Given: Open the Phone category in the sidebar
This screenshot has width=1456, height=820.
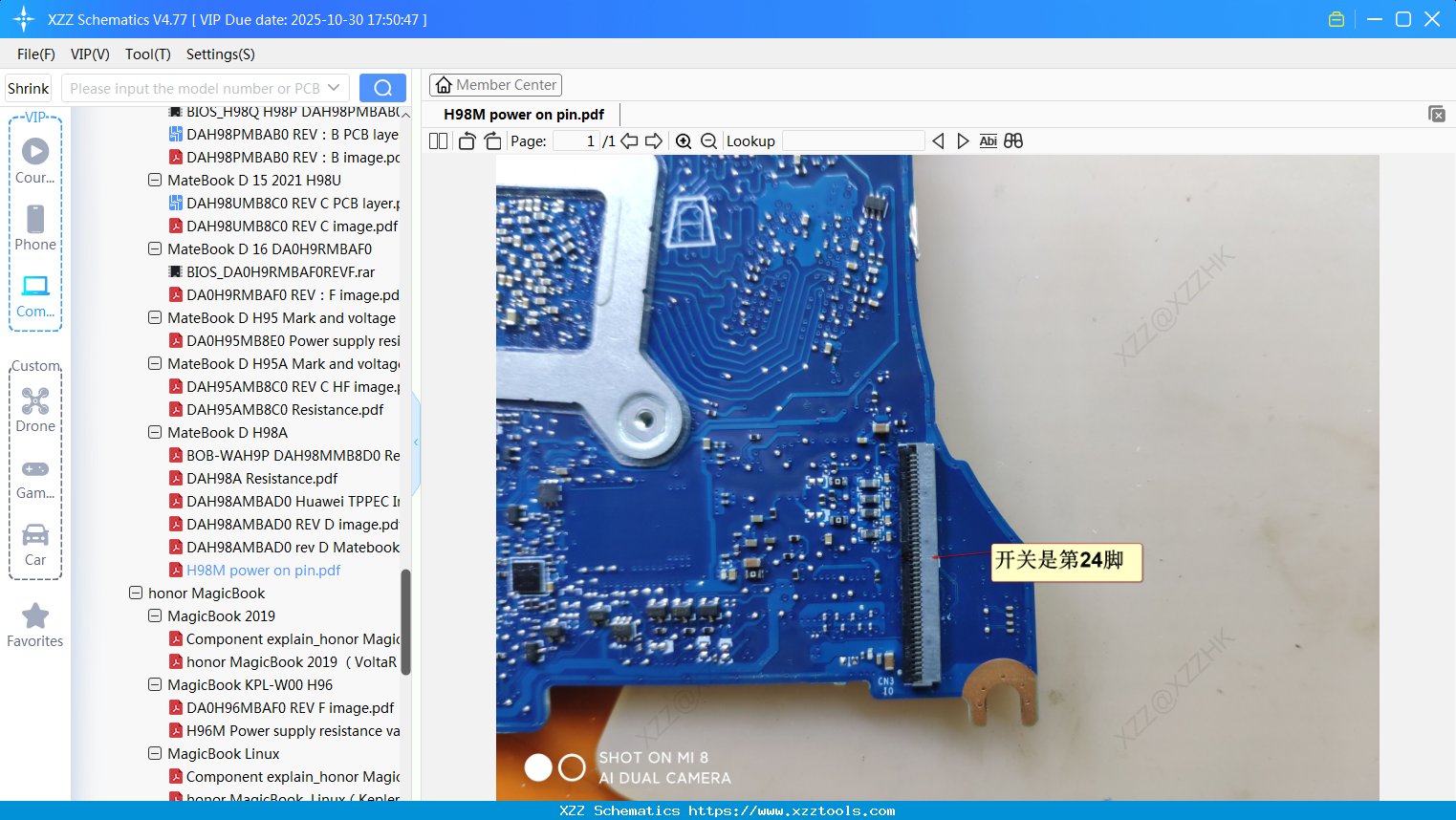Looking at the screenshot, I should pos(35,227).
